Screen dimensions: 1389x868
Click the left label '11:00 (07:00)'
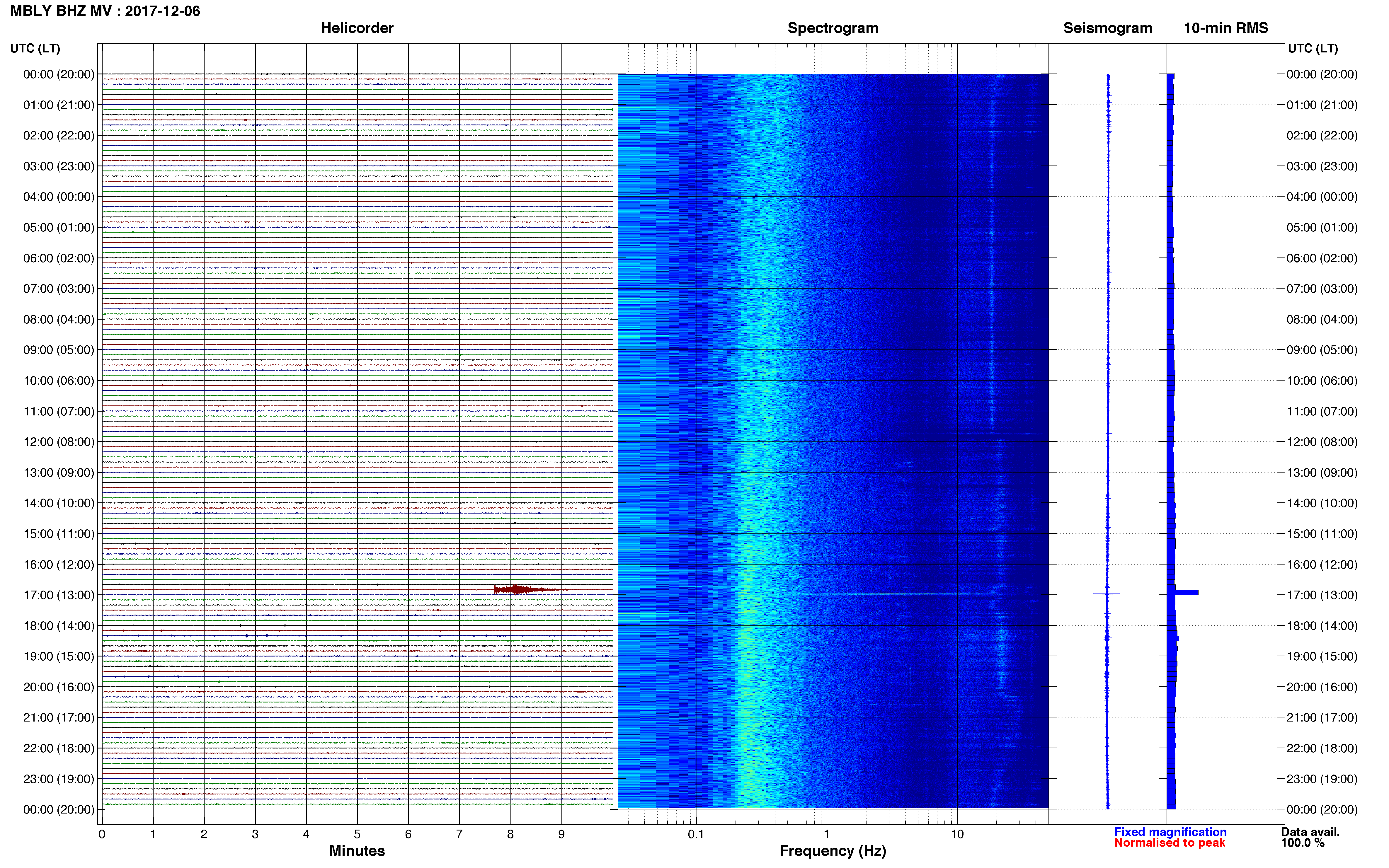coord(59,411)
